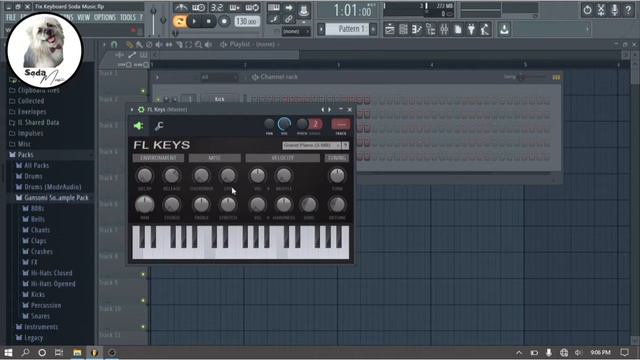Screen dimensions: 640x360
Task: Open the TOOLS menu
Action: point(128,17)
